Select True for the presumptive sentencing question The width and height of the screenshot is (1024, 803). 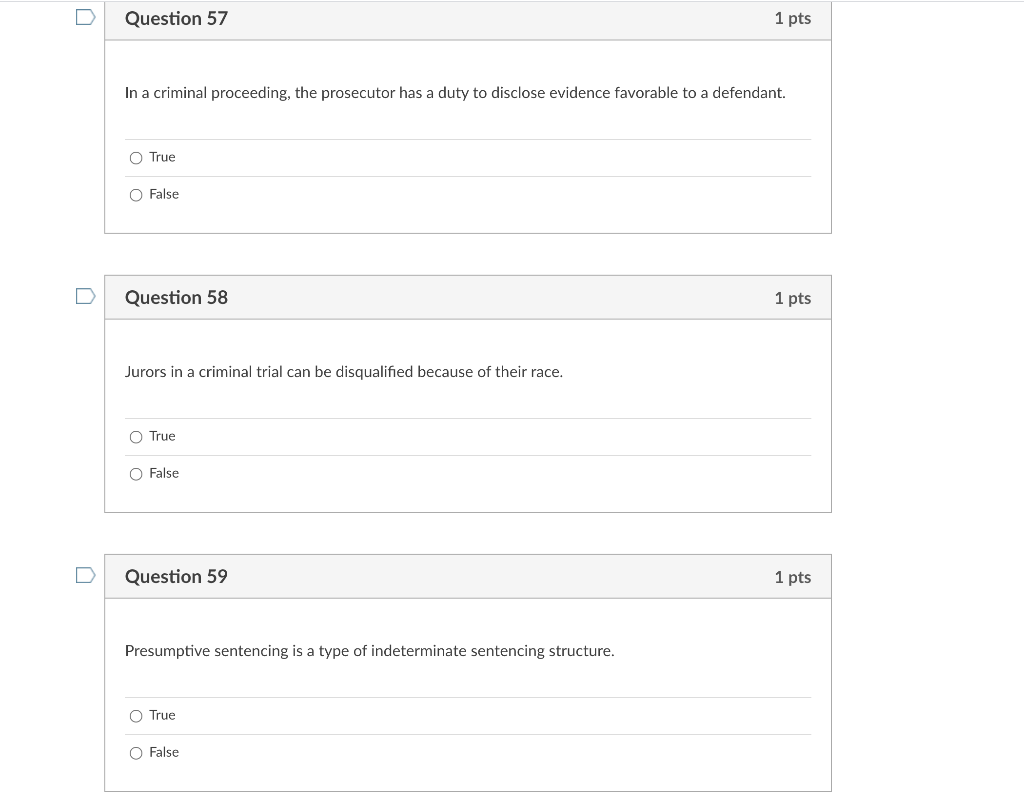coord(136,715)
